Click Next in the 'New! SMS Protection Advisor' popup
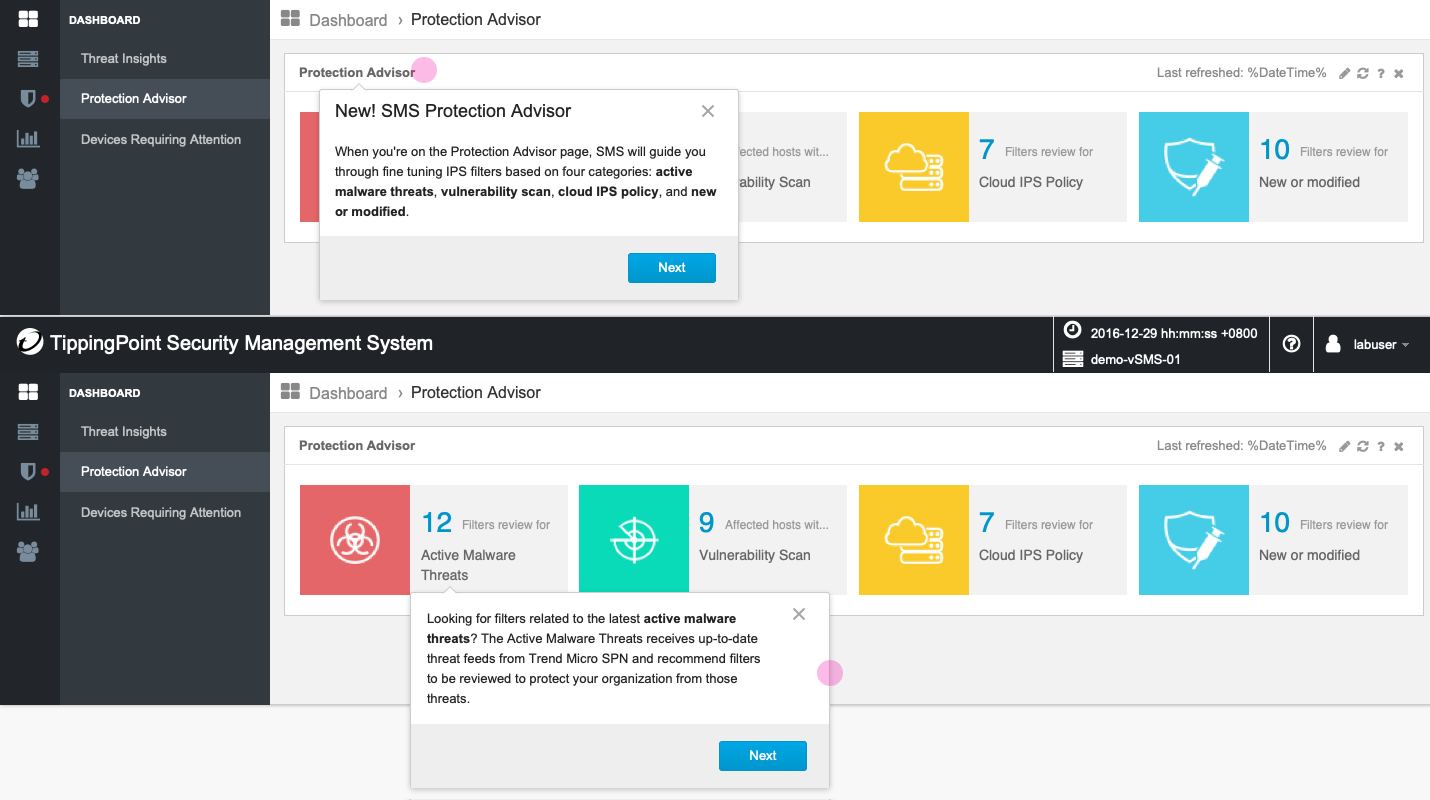 tap(672, 268)
